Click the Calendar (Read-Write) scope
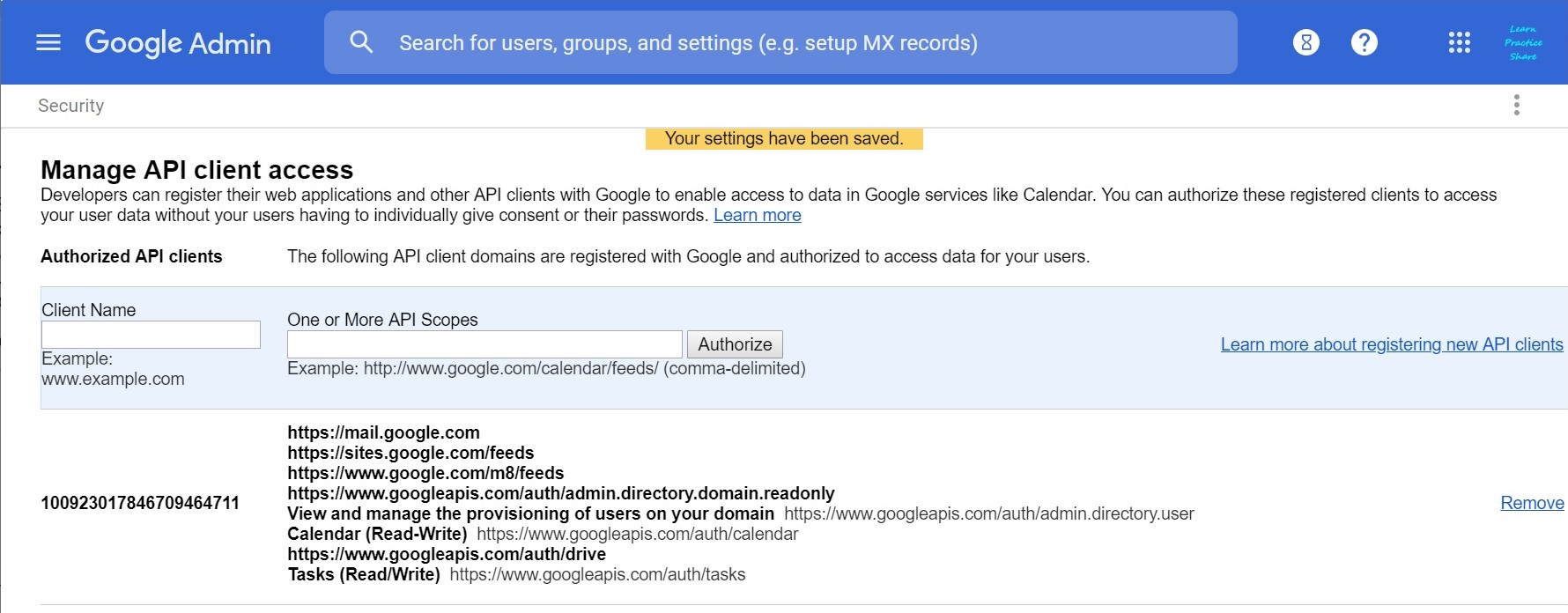The image size is (1568, 613). [377, 534]
